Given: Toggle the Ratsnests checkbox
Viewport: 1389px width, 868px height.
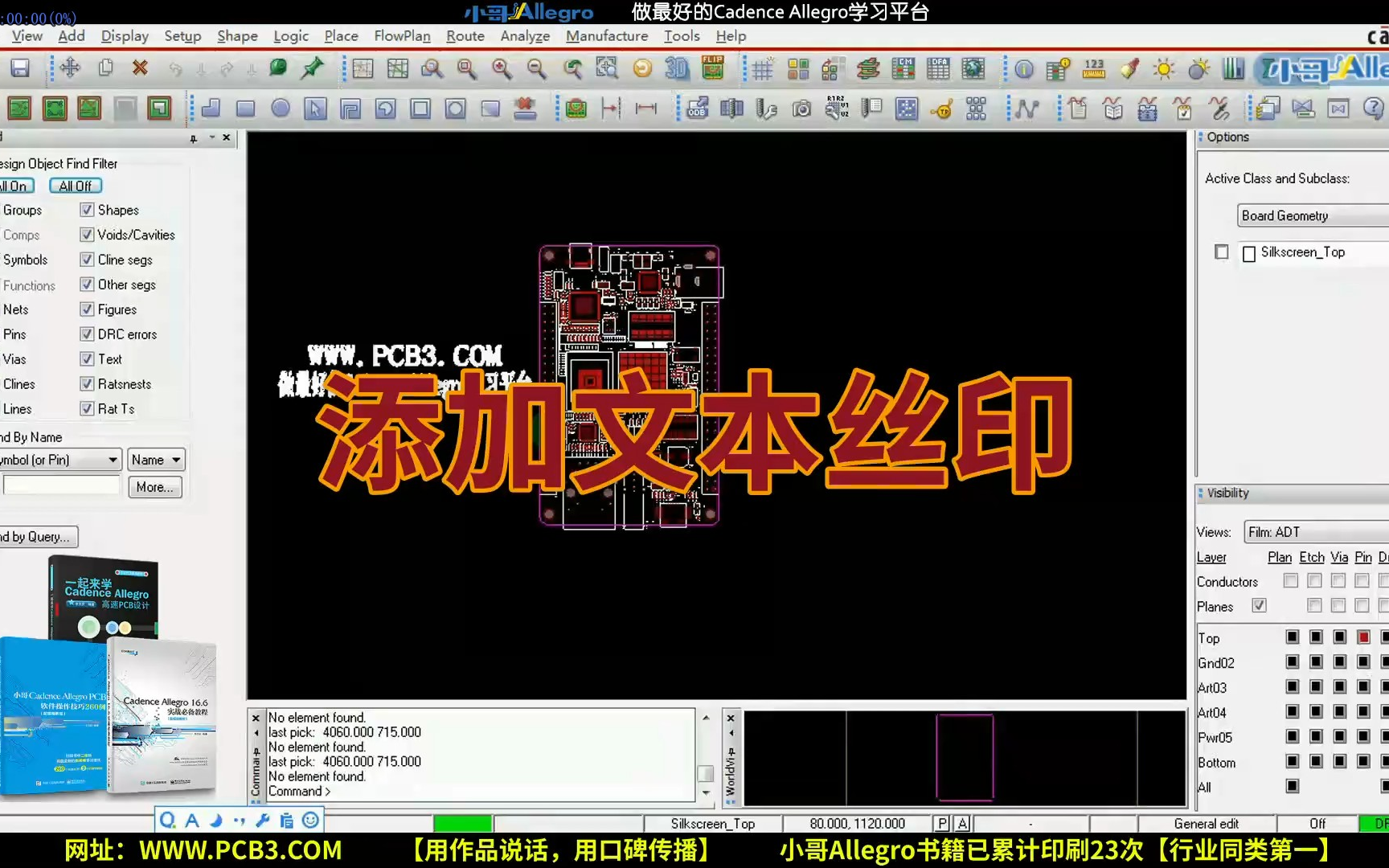Looking at the screenshot, I should (87, 384).
